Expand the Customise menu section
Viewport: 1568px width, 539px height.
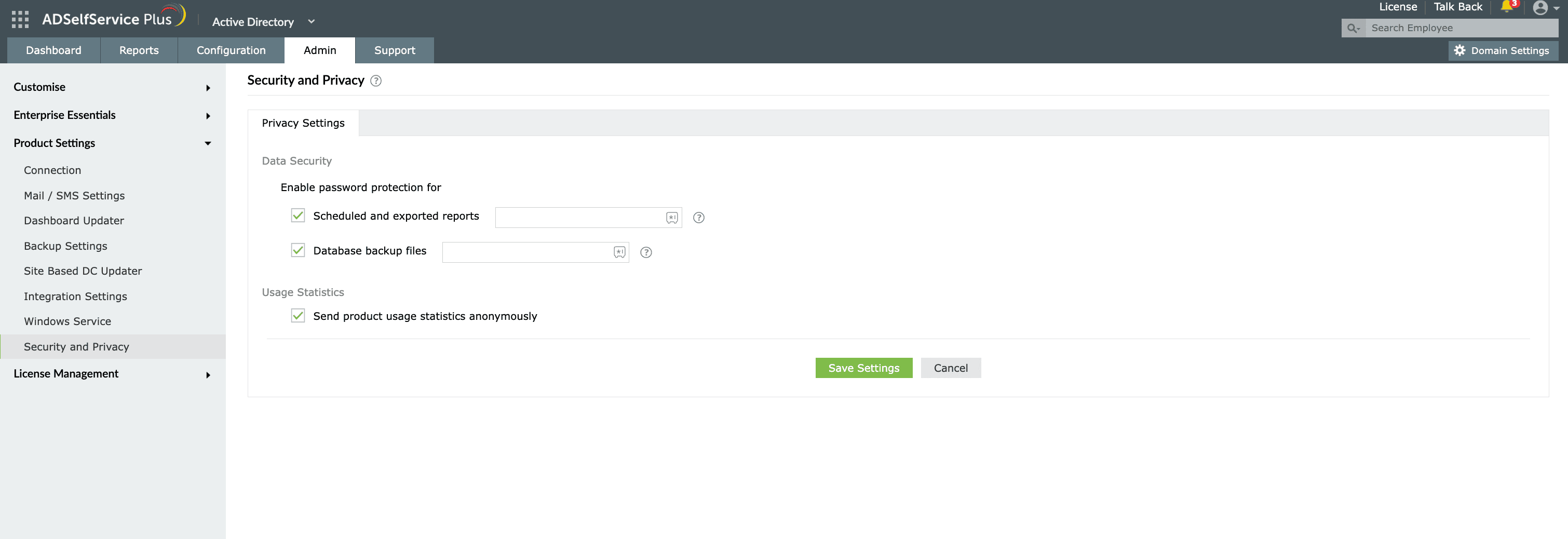click(x=113, y=87)
